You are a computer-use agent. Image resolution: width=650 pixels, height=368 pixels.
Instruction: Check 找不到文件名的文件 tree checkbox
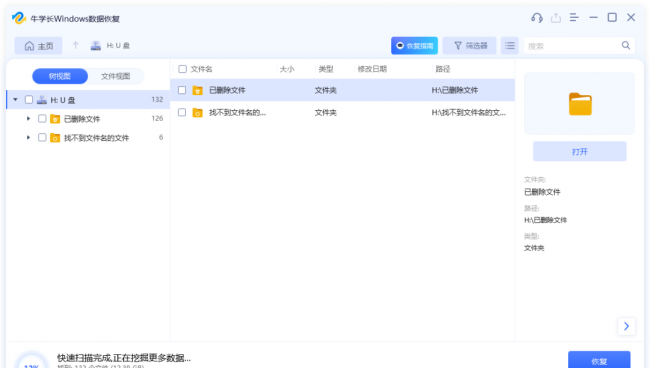pos(42,137)
